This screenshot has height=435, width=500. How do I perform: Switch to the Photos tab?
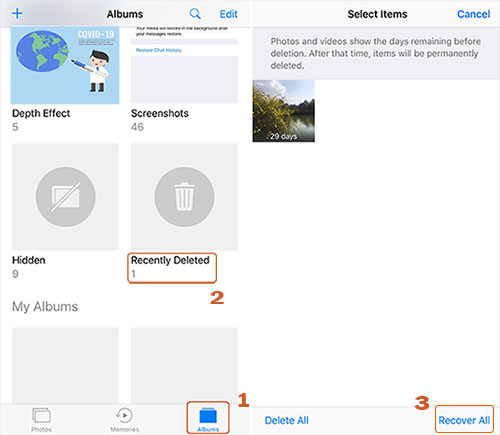coord(41,420)
